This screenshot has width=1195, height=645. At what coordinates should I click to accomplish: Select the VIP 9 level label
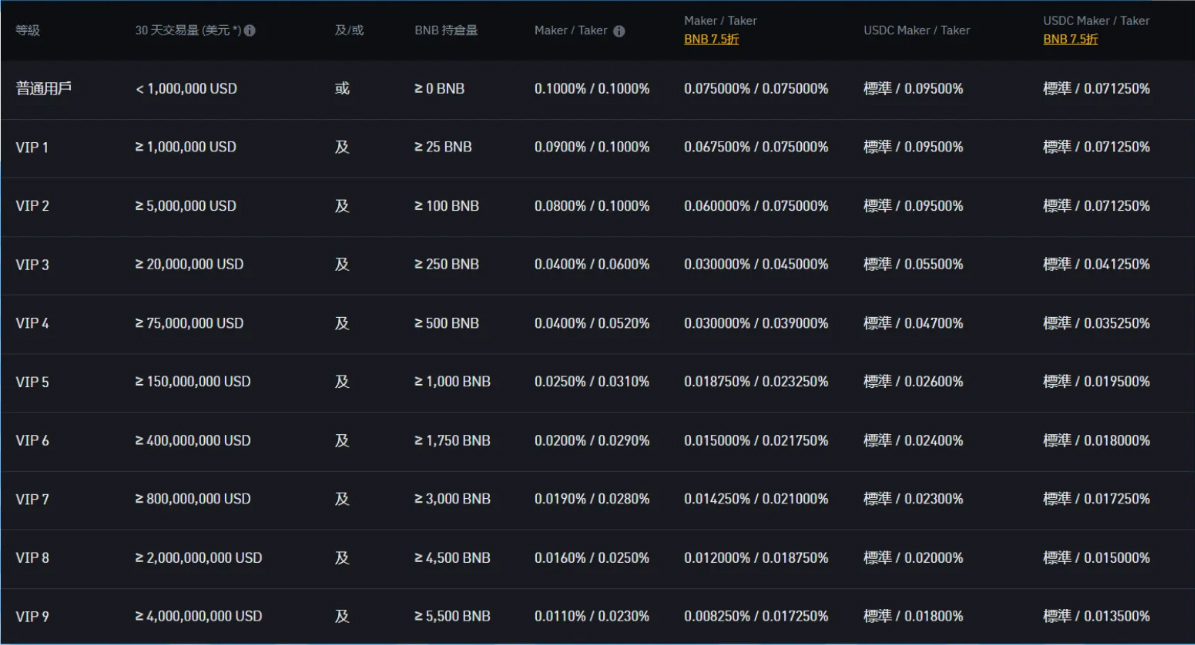click(32, 616)
